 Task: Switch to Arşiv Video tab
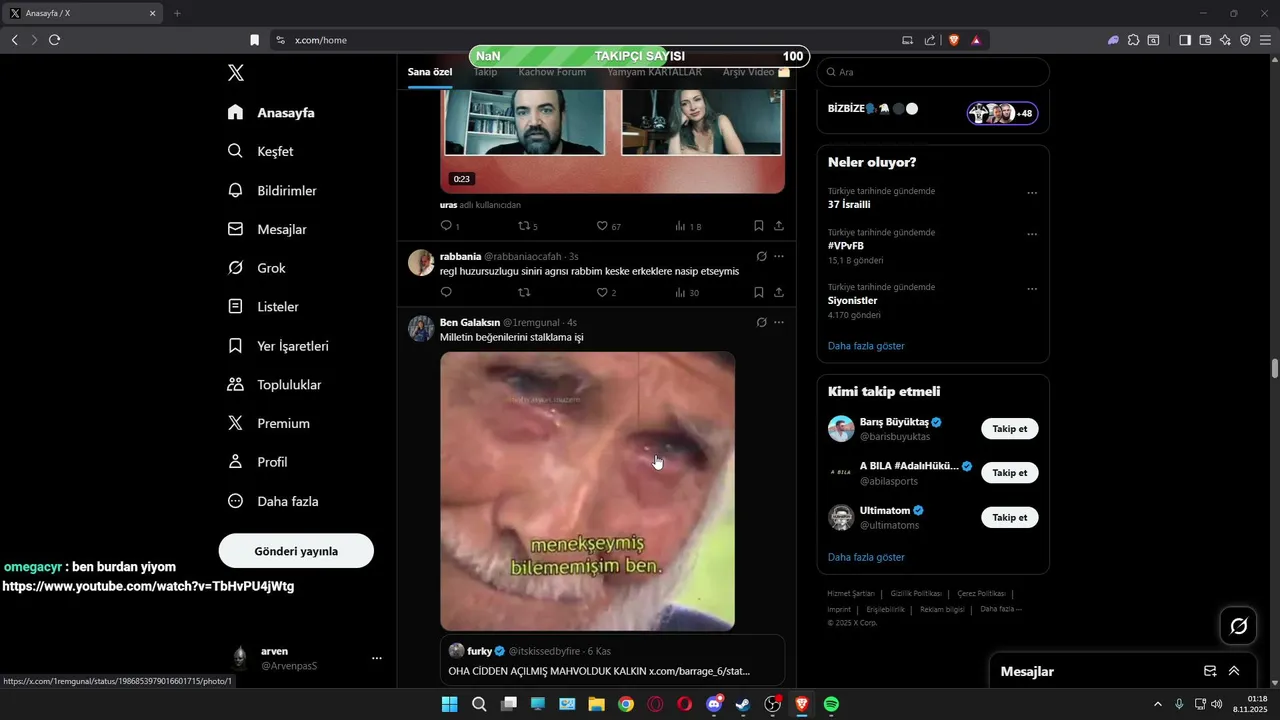coord(756,72)
